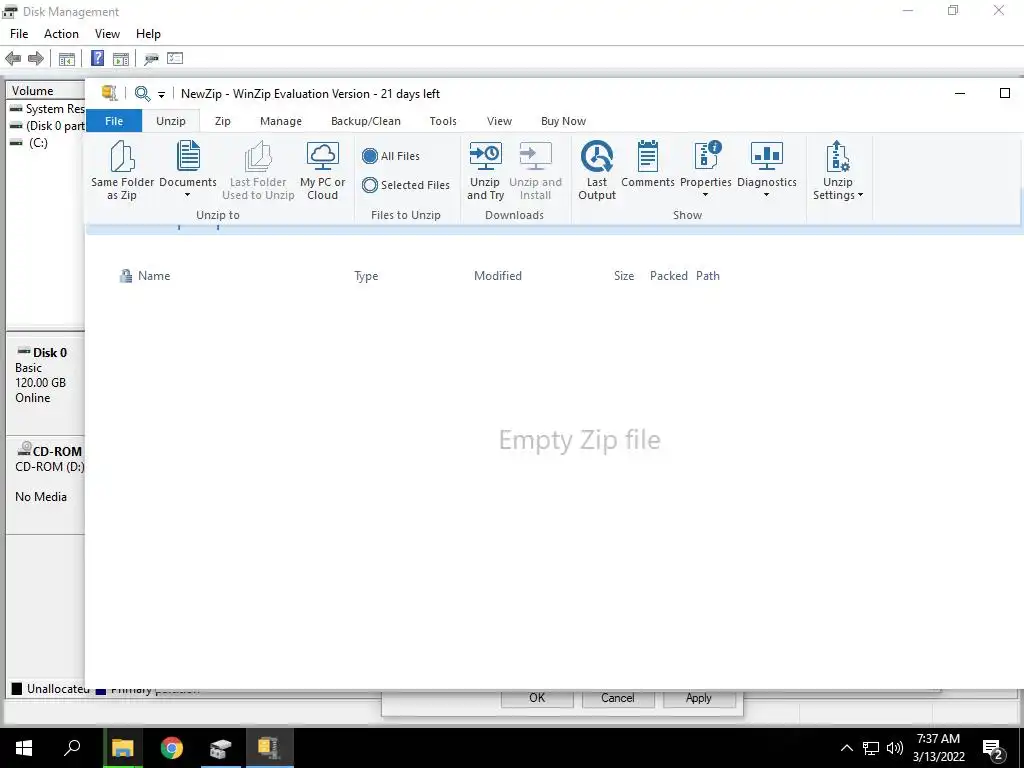Open taskbar search
Image resolution: width=1024 pixels, height=768 pixels.
click(72, 748)
